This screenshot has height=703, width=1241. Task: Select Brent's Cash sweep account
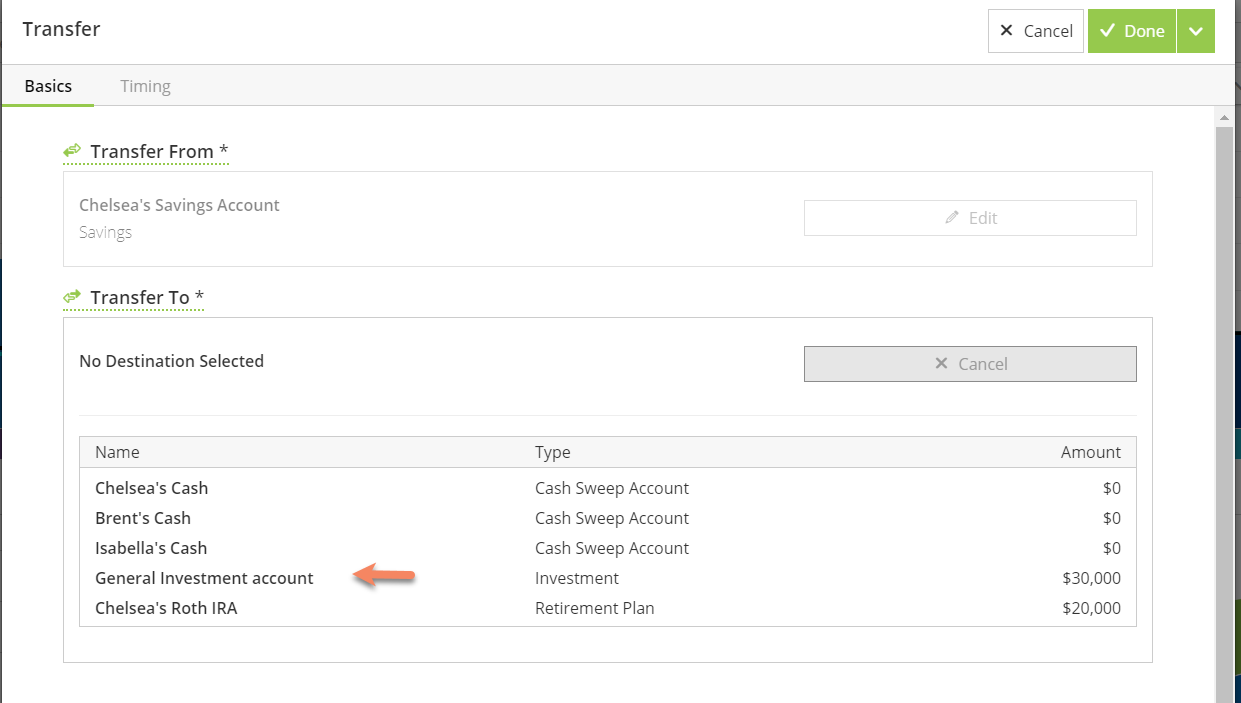[143, 518]
